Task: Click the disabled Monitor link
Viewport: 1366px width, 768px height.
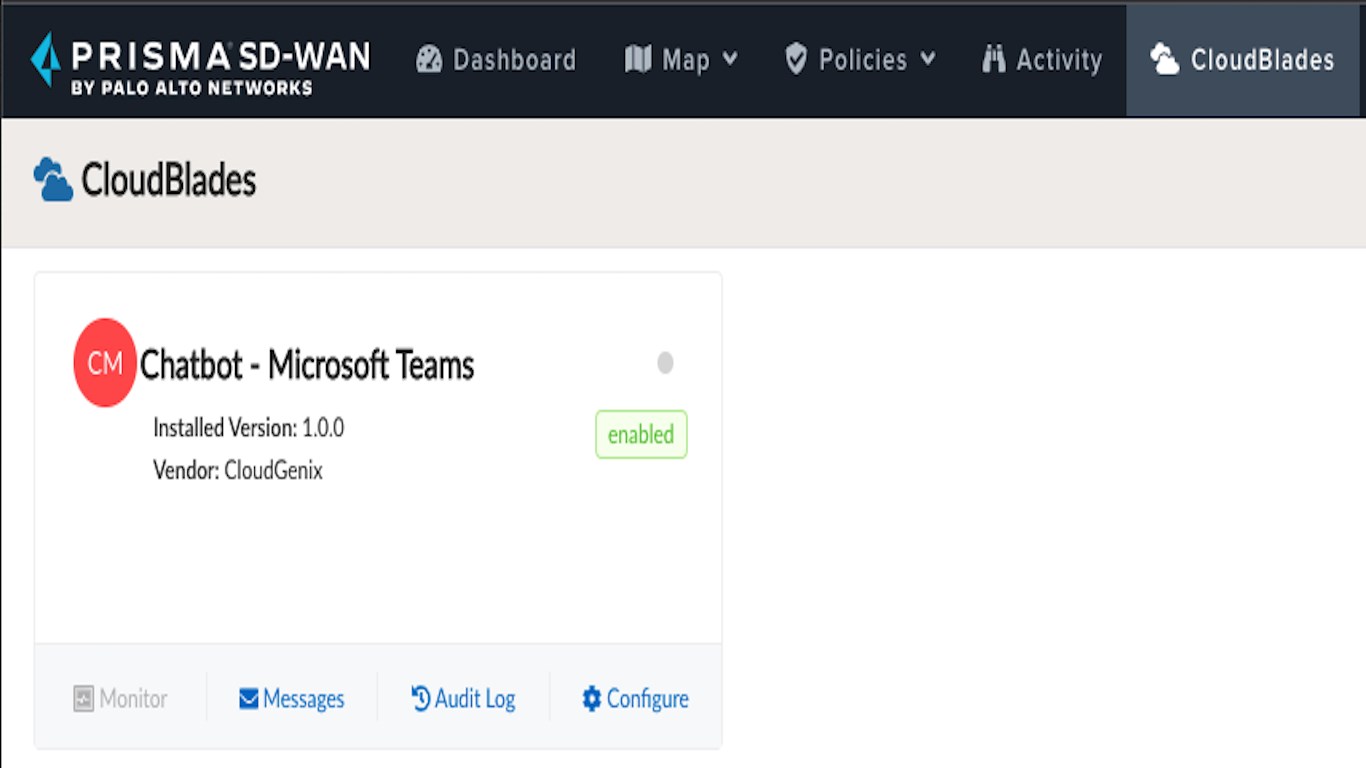Action: click(121, 699)
